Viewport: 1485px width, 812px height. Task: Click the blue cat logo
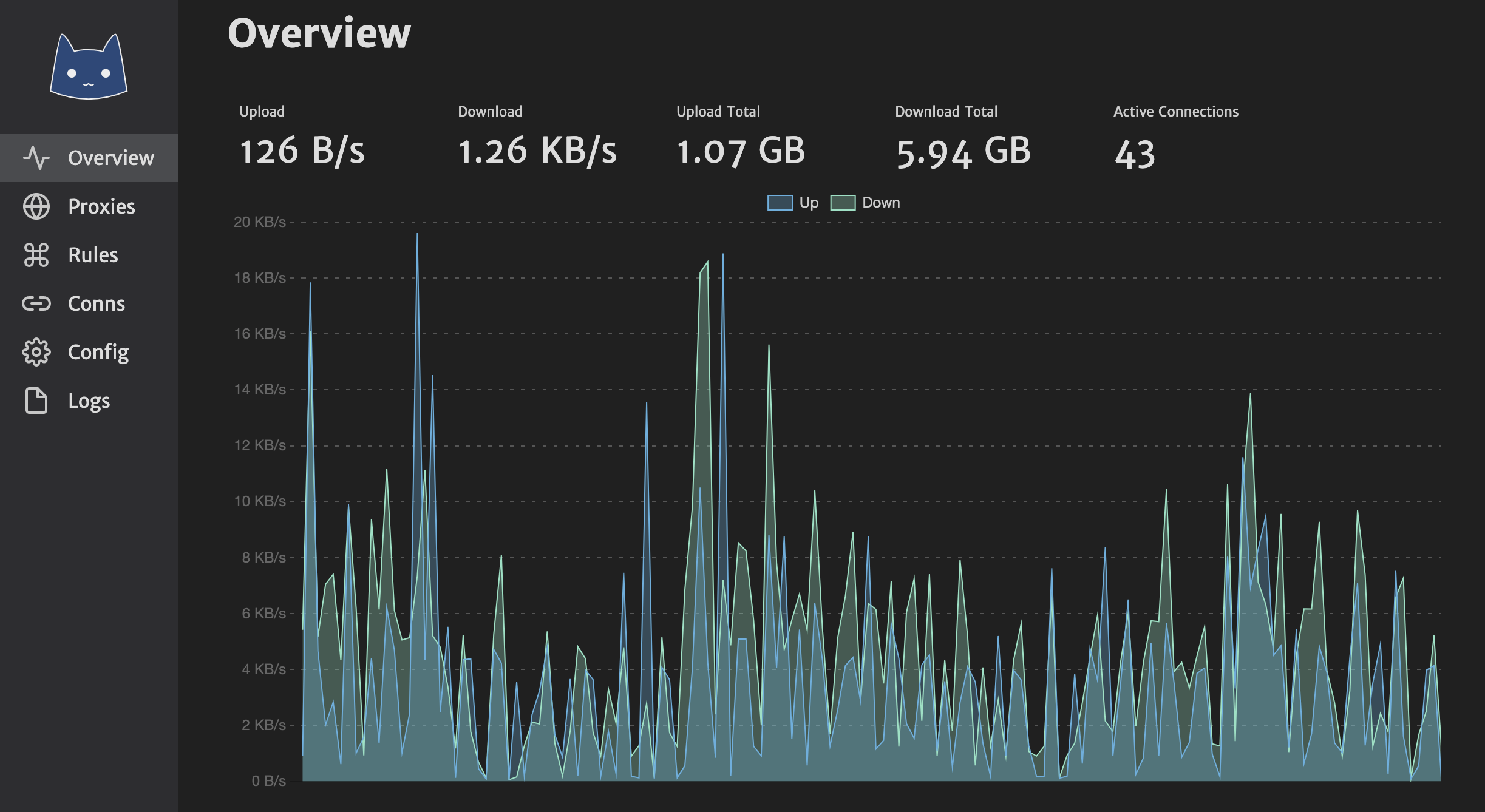[x=89, y=67]
